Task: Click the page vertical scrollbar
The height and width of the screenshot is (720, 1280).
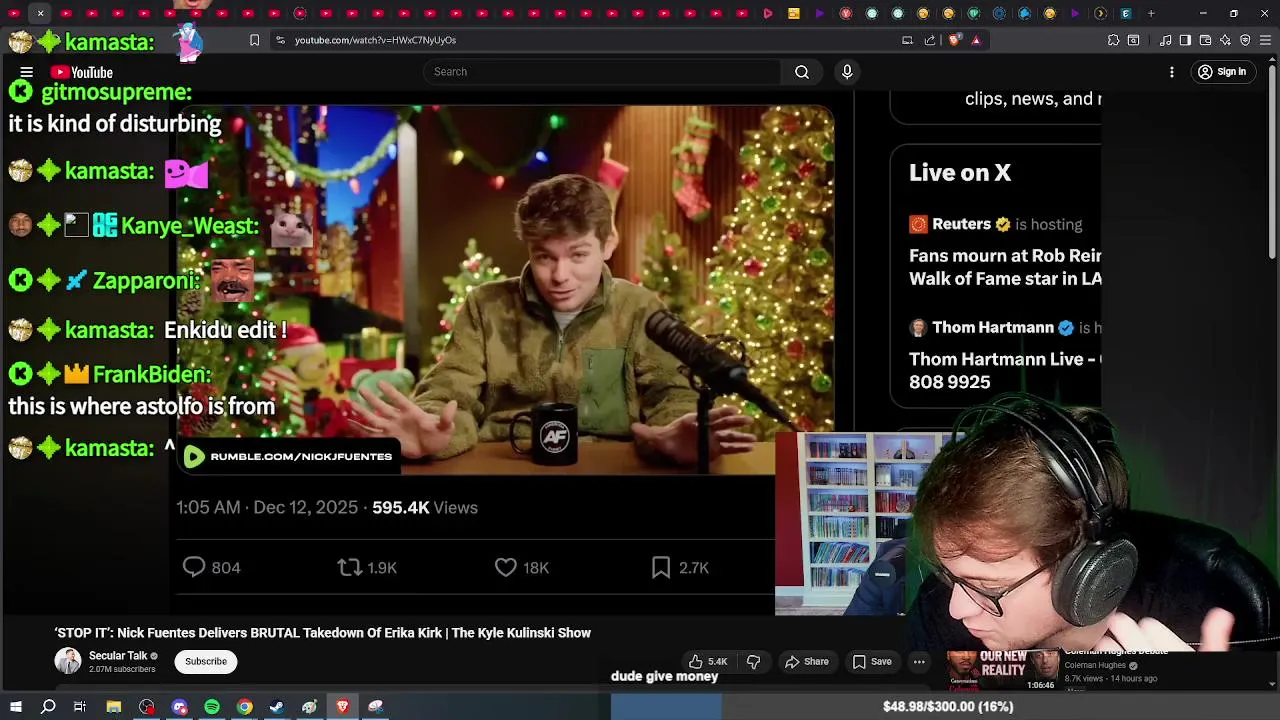Action: [x=1272, y=160]
